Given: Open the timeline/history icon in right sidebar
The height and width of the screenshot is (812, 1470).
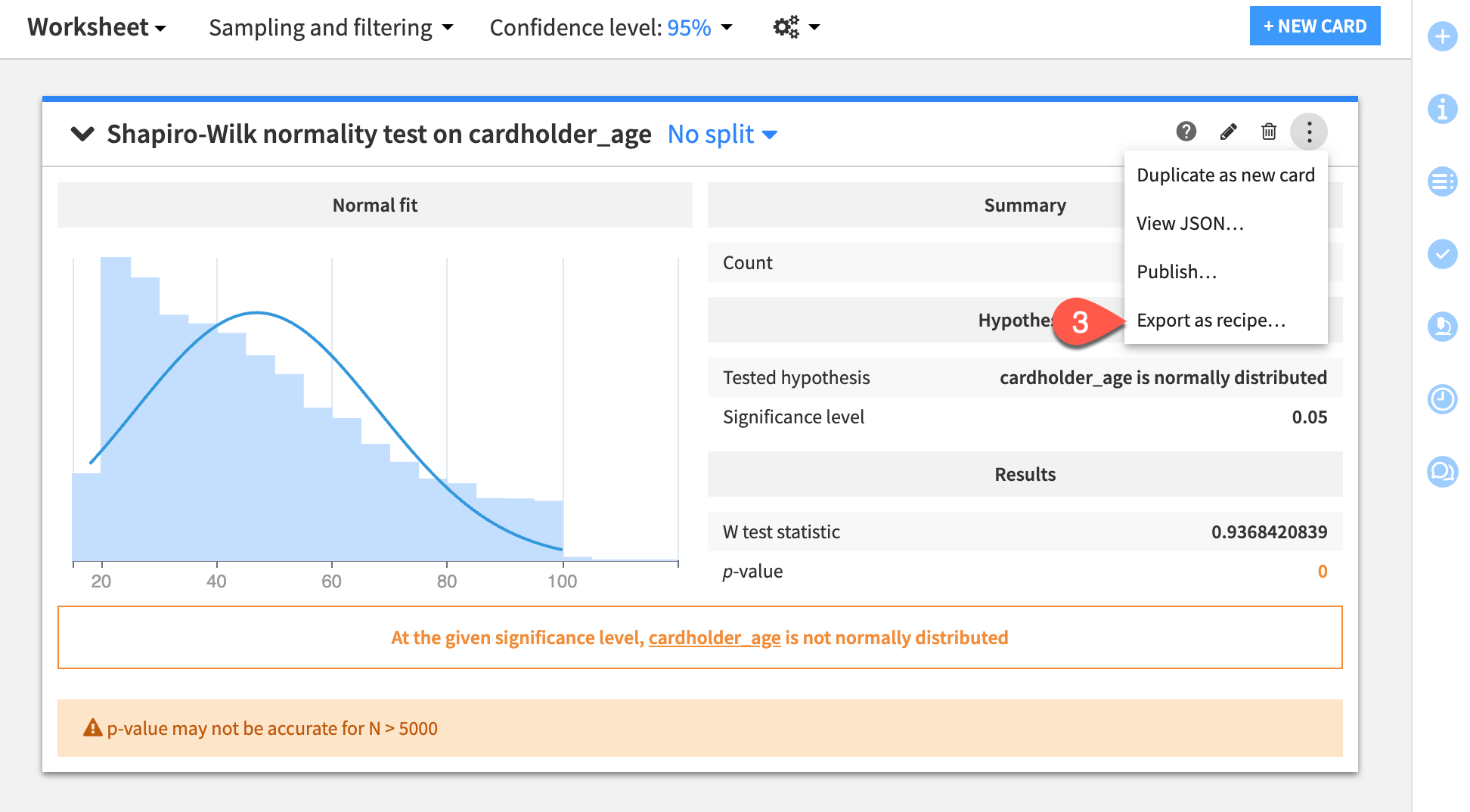Looking at the screenshot, I should click(x=1443, y=399).
